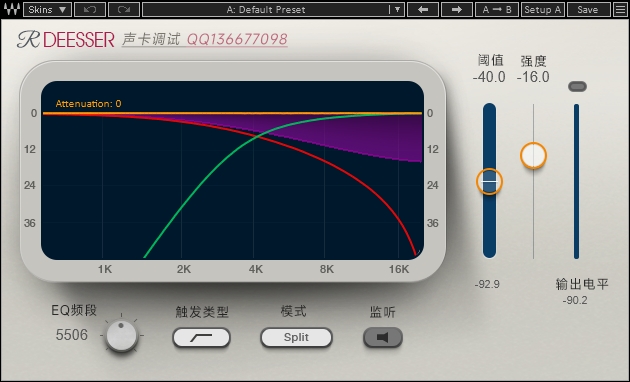Click the Waves logo icon
The width and height of the screenshot is (630, 382).
(x=12, y=9)
